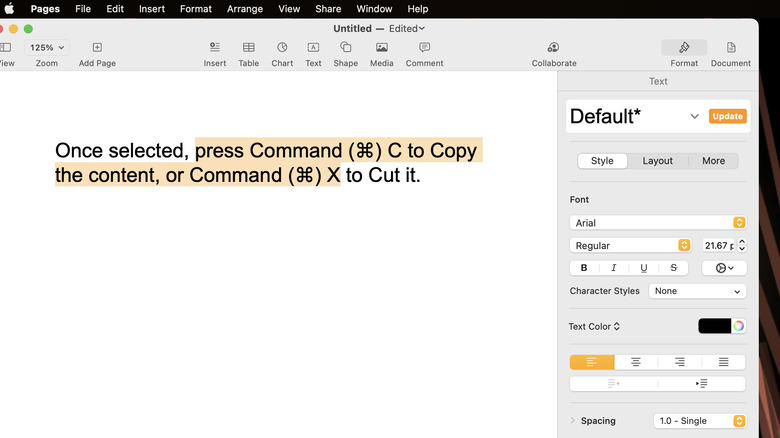Open the Shape picker

[346, 48]
